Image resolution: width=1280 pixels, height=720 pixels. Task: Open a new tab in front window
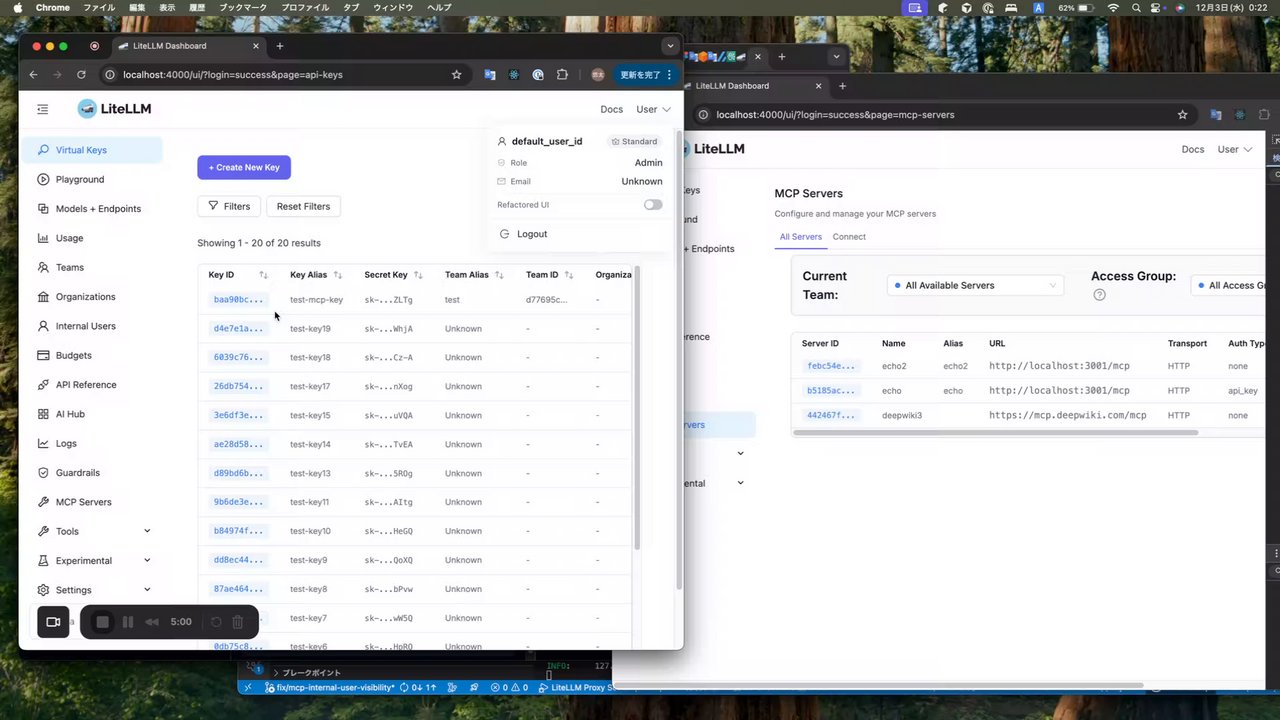point(280,46)
